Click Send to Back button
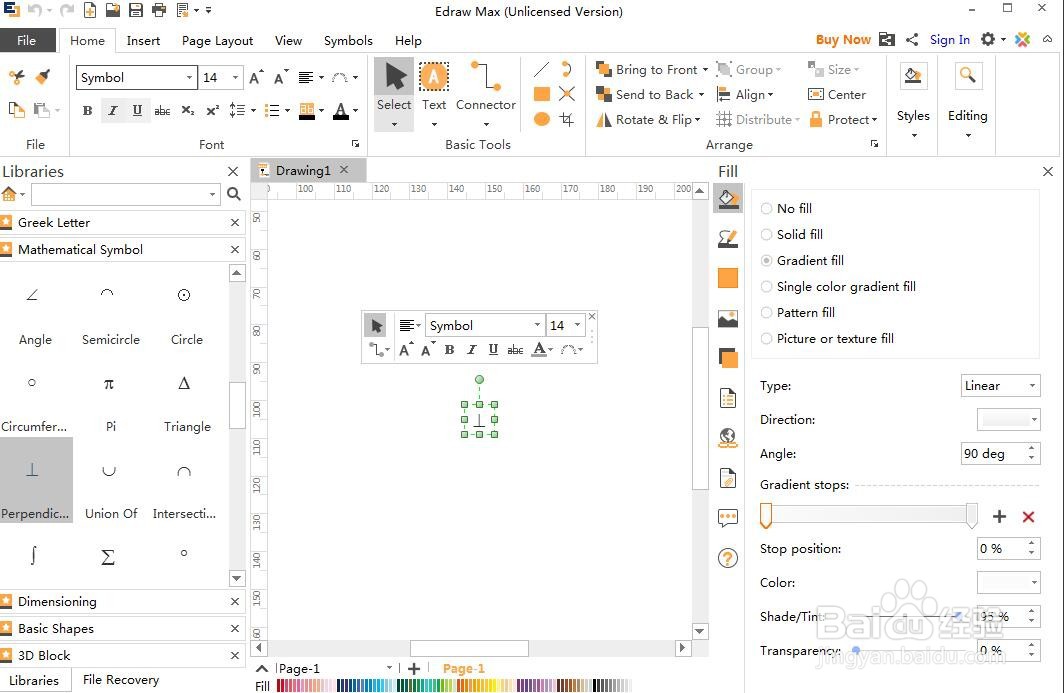The width and height of the screenshot is (1064, 693). [645, 94]
